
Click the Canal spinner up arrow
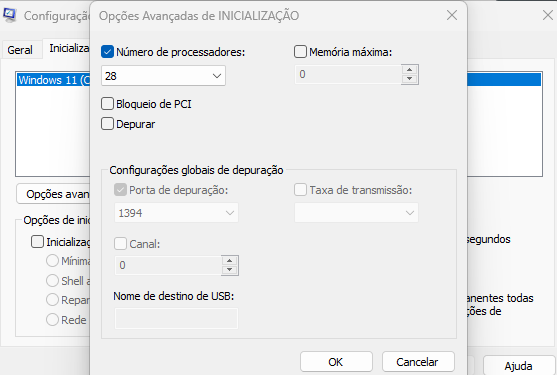coord(229,261)
